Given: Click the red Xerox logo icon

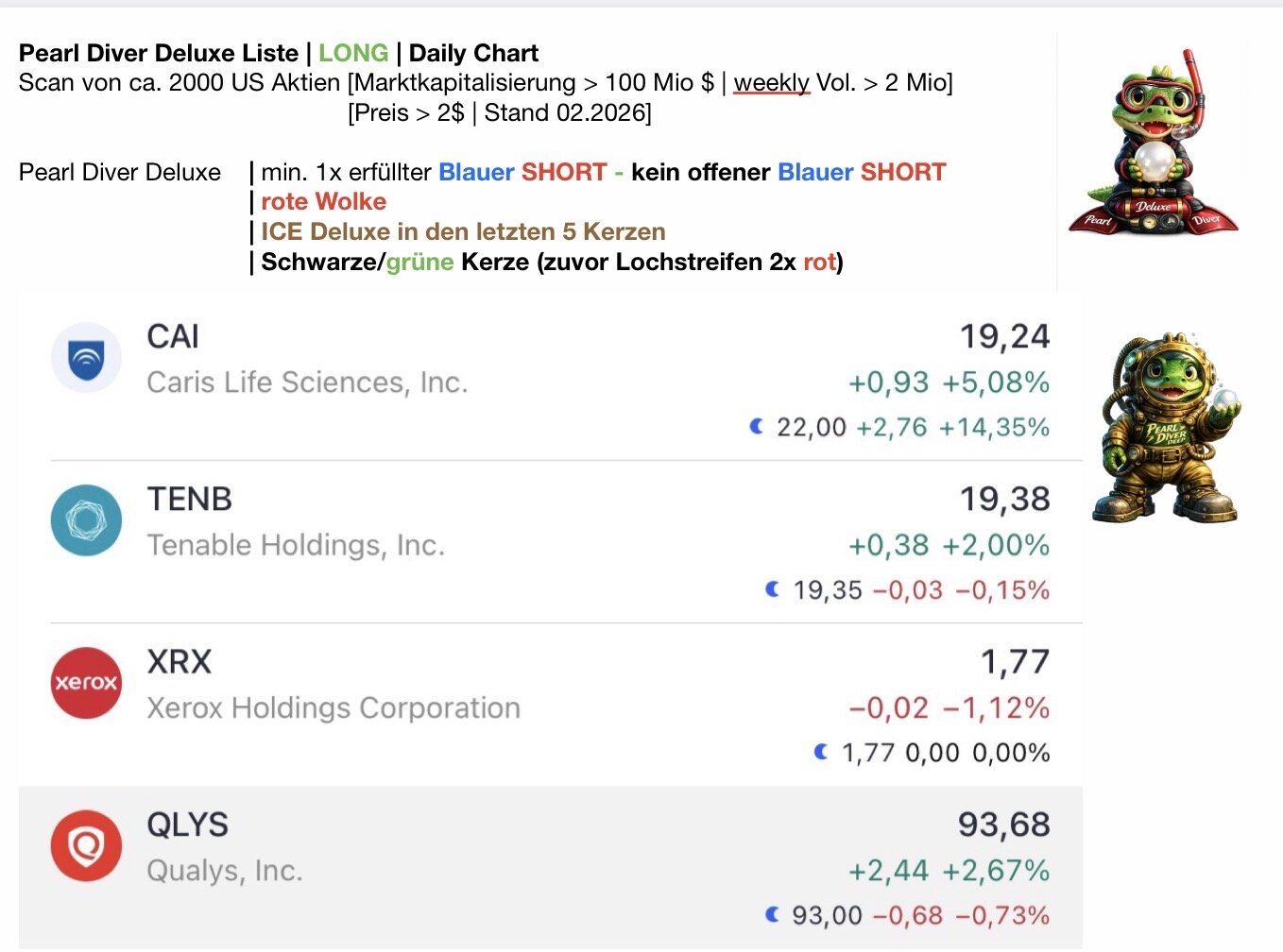Looking at the screenshot, I should (86, 683).
